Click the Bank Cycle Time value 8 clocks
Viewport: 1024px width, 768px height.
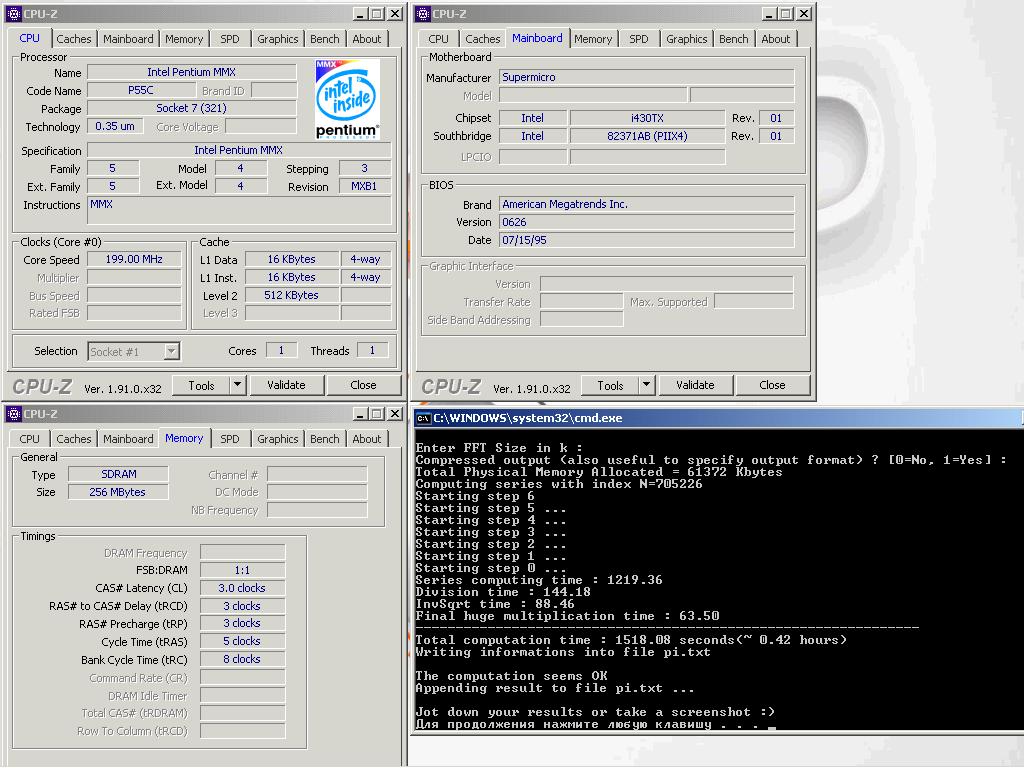242,659
